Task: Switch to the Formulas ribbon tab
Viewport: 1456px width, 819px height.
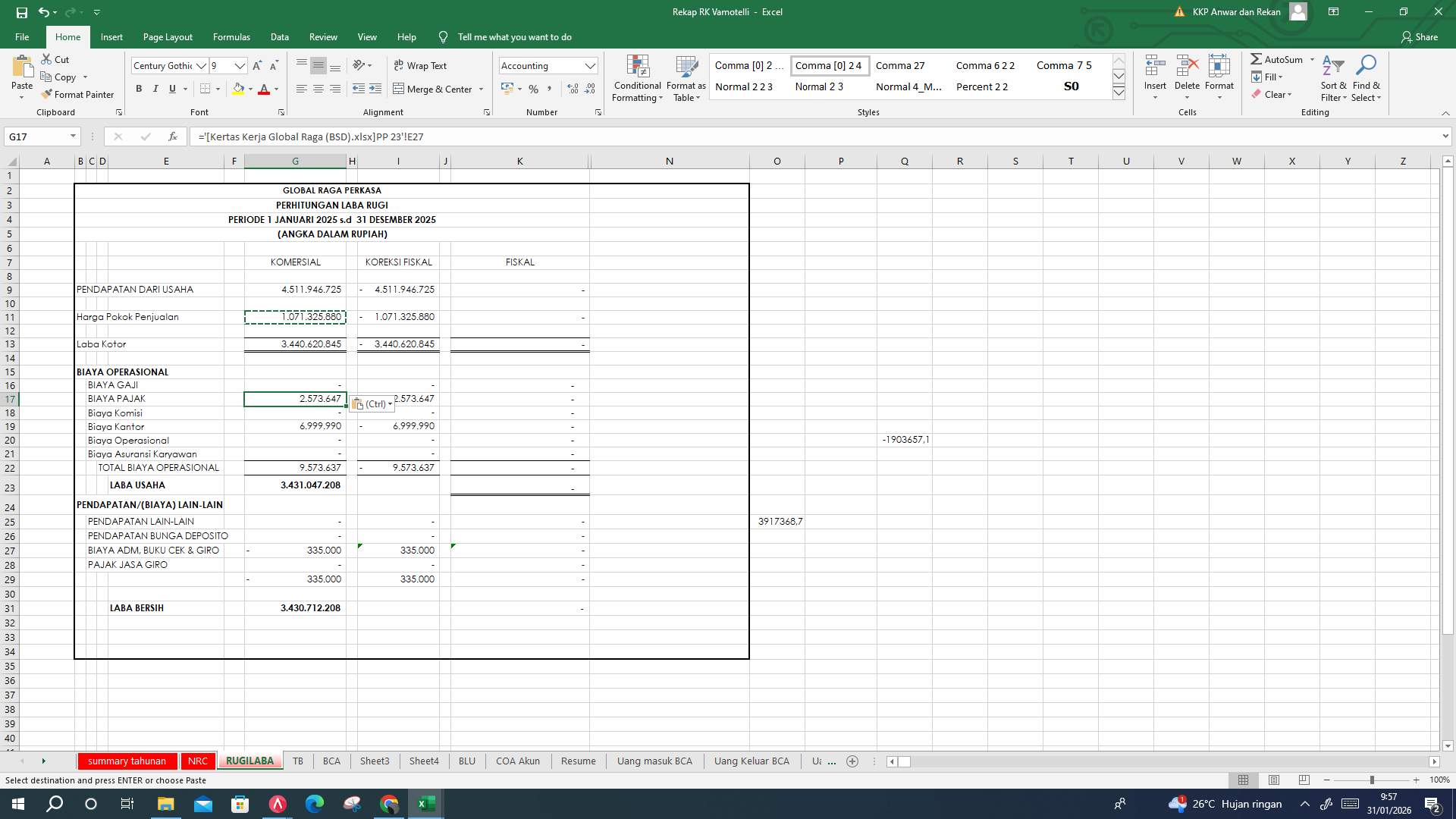Action: (231, 36)
